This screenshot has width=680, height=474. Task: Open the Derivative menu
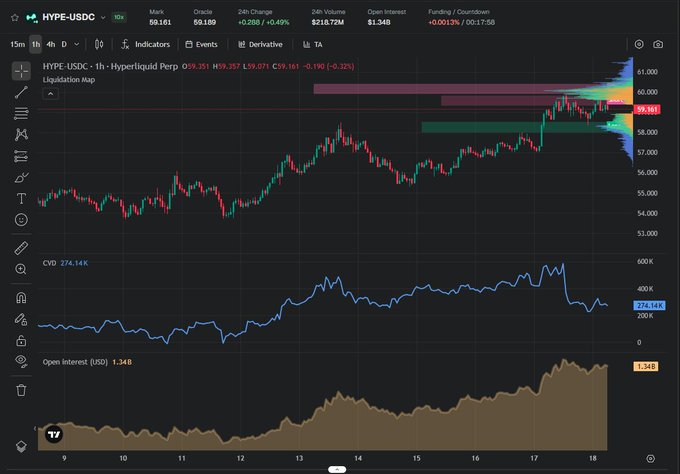(260, 44)
